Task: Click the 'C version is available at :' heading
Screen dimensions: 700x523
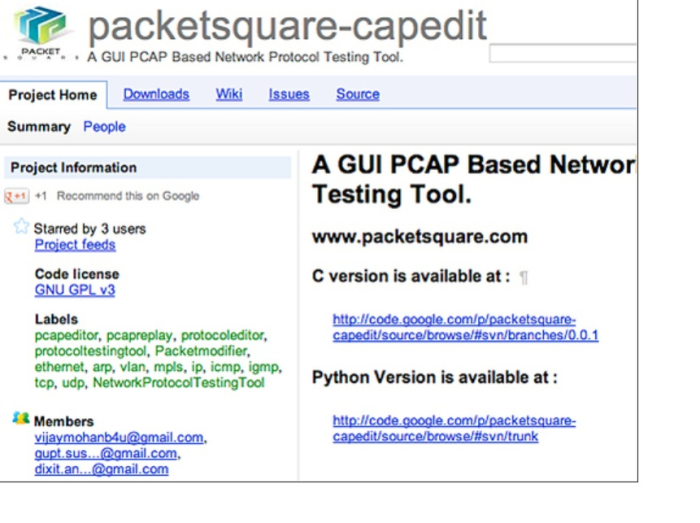Action: coord(411,277)
